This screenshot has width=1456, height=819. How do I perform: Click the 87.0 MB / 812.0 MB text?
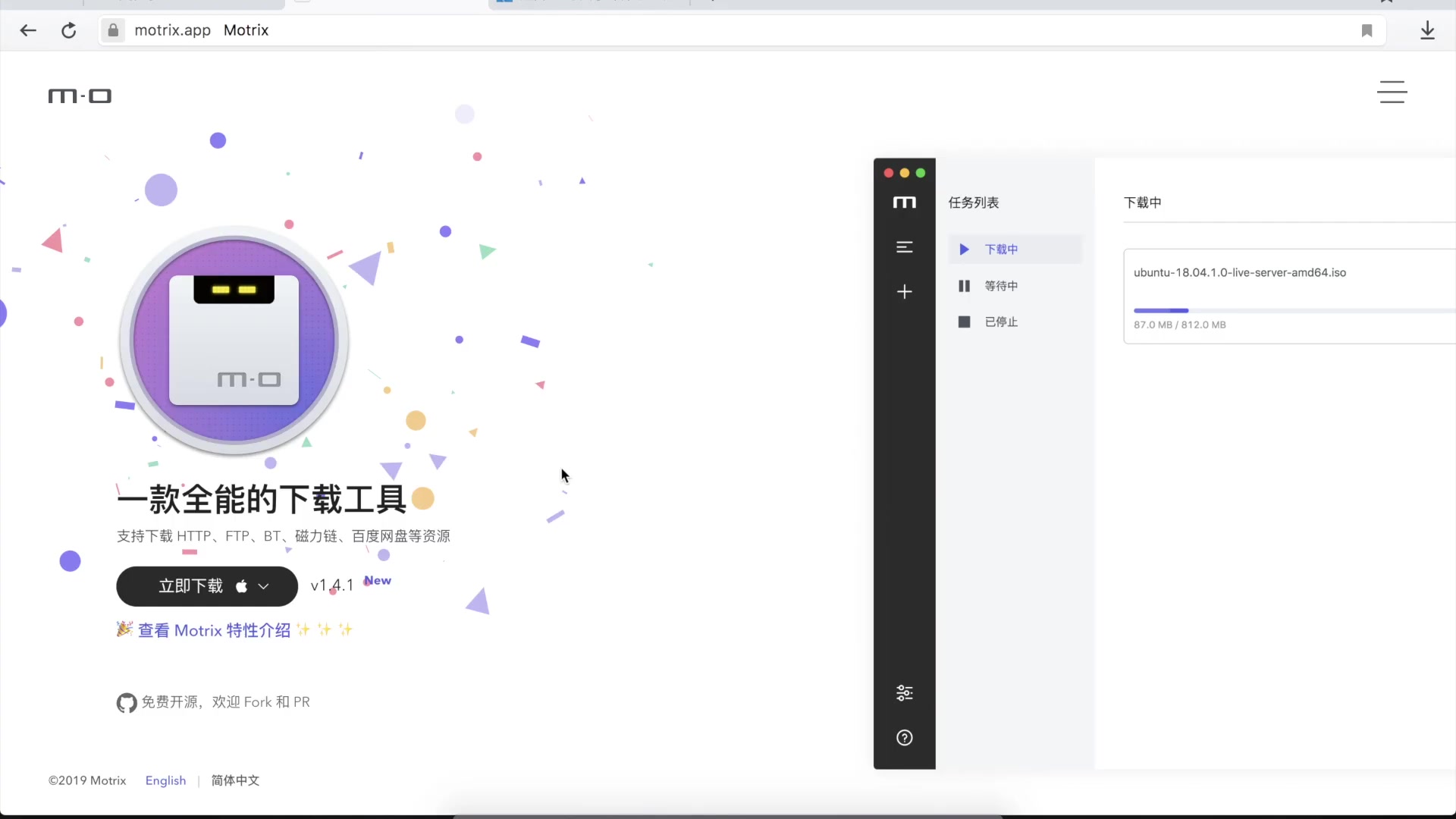(1179, 325)
